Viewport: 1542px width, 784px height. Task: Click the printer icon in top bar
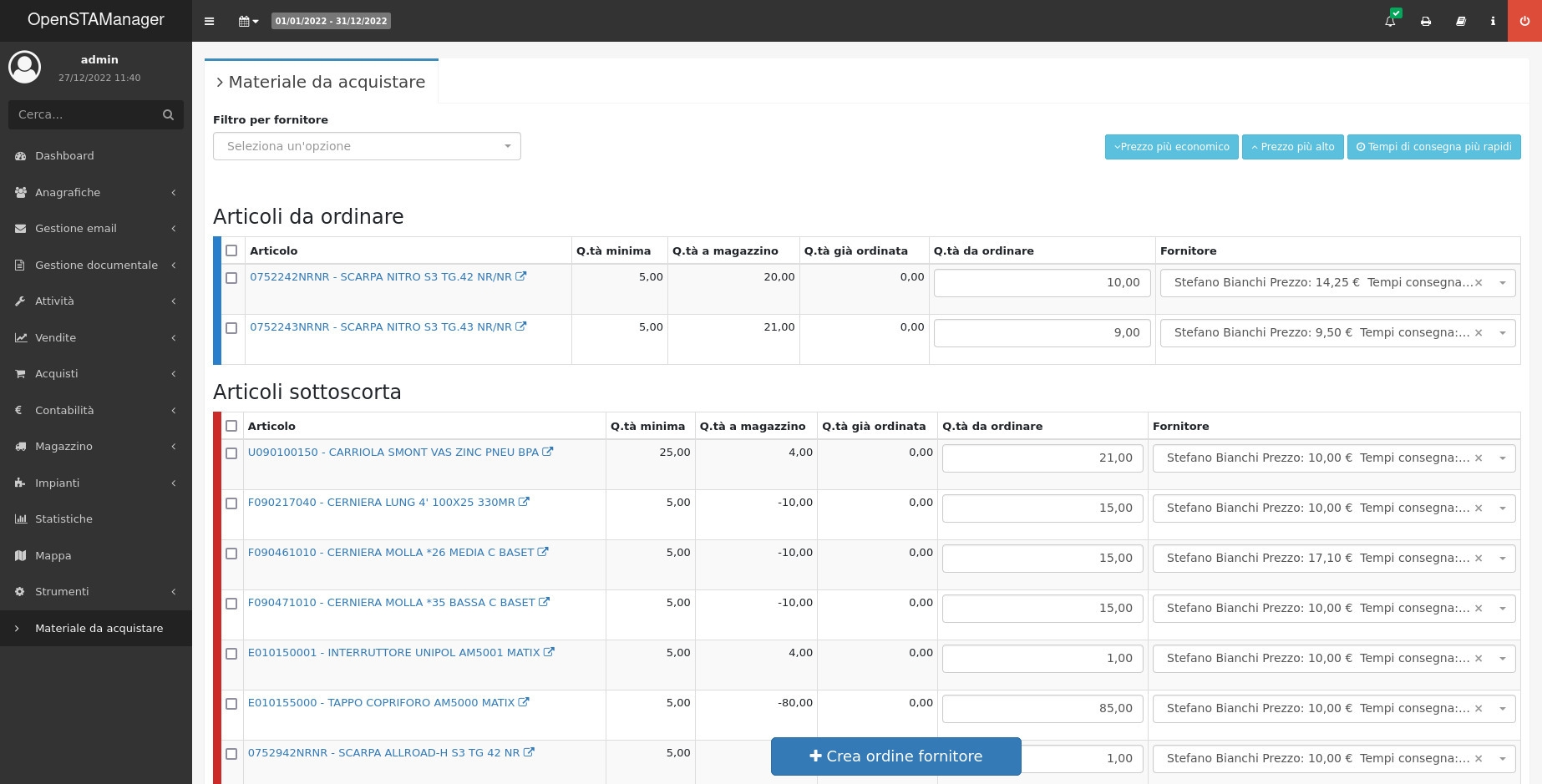pyautogui.click(x=1426, y=21)
